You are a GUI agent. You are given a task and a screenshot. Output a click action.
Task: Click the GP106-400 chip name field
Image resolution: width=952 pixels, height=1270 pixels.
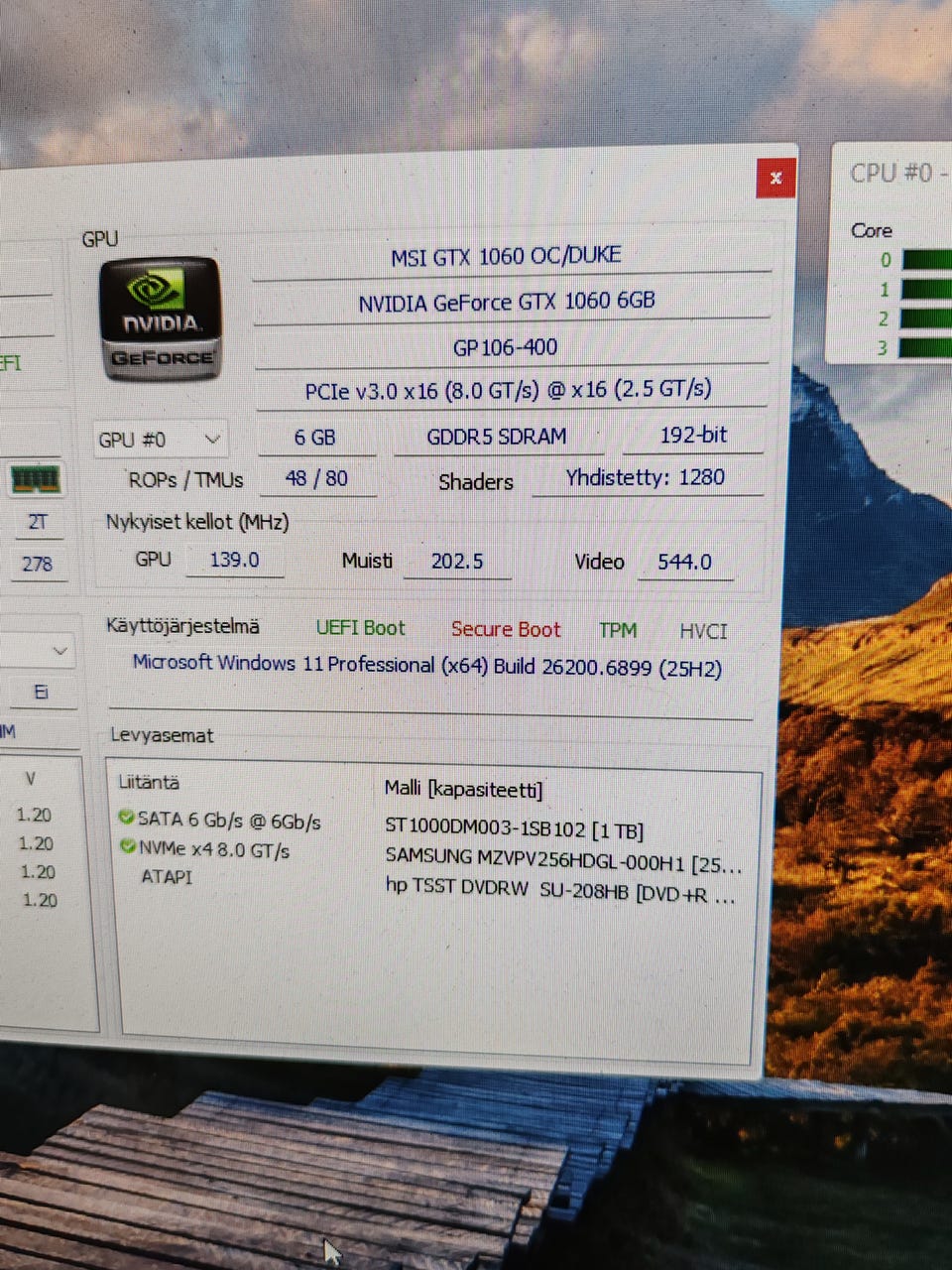[x=512, y=347]
